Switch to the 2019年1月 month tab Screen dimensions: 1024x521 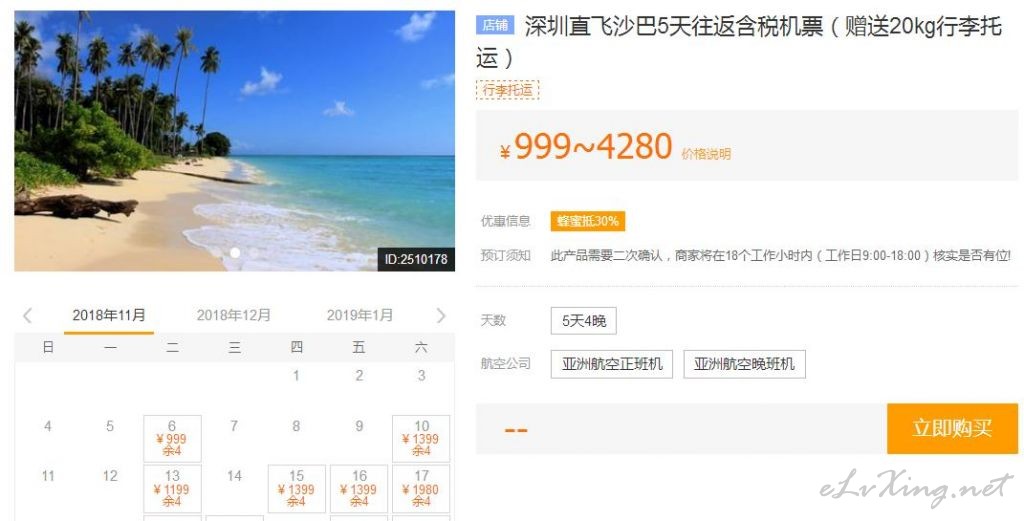click(x=360, y=315)
